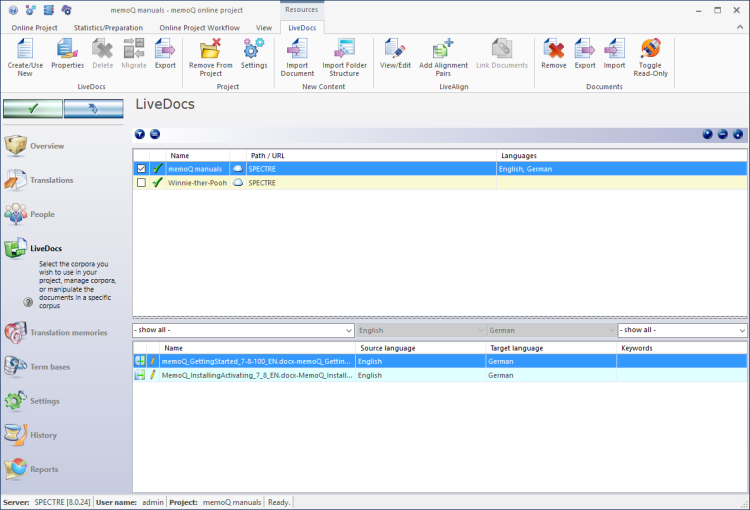
Task: Open corpus Properties from the ribbon
Action: 67,49
